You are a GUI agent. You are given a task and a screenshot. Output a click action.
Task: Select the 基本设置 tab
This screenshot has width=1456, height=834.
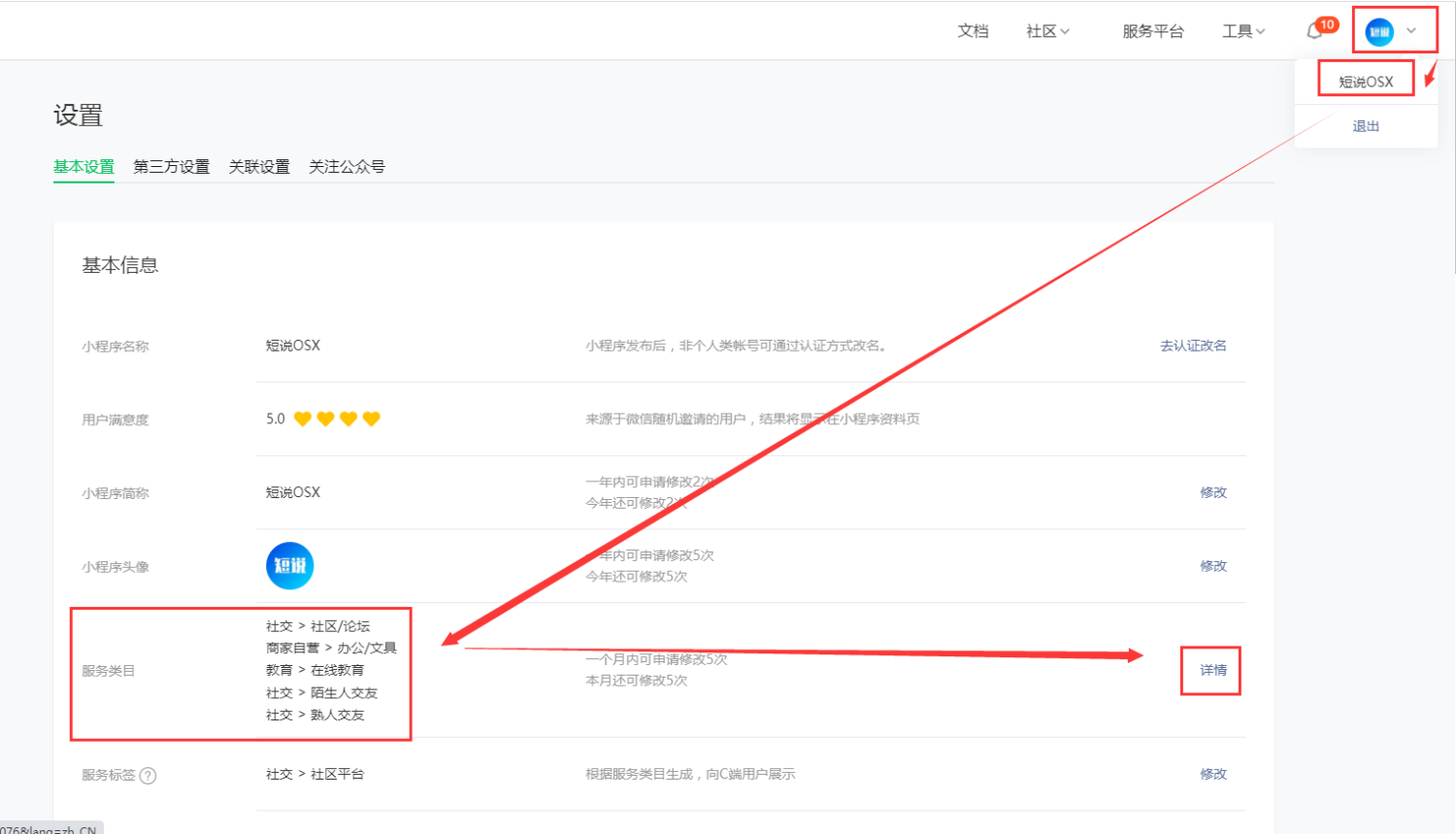click(83, 166)
